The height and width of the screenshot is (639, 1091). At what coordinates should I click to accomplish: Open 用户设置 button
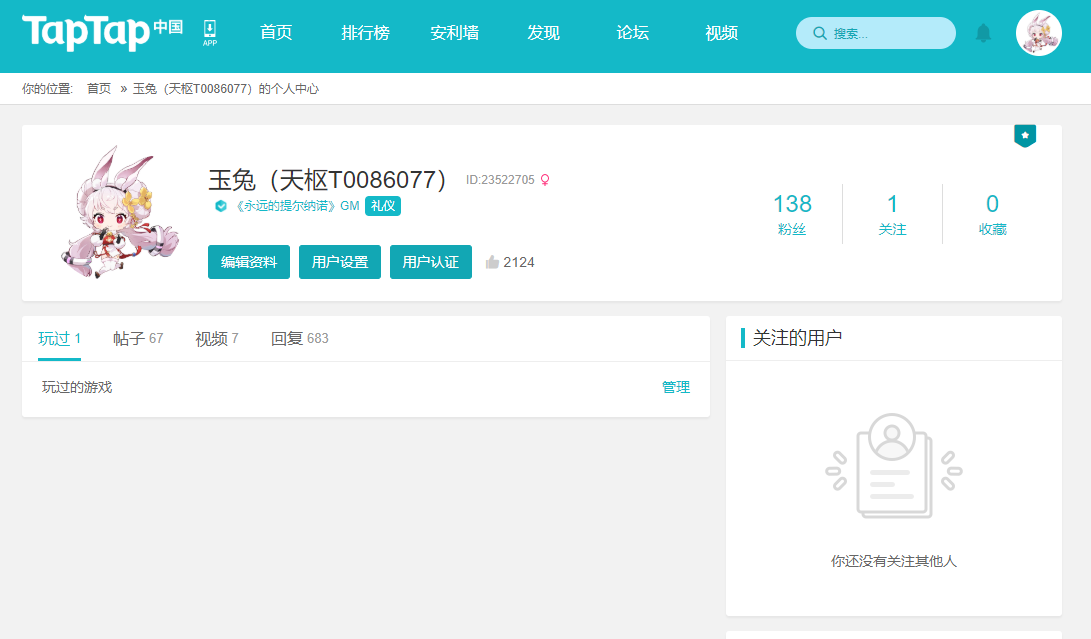tap(340, 262)
